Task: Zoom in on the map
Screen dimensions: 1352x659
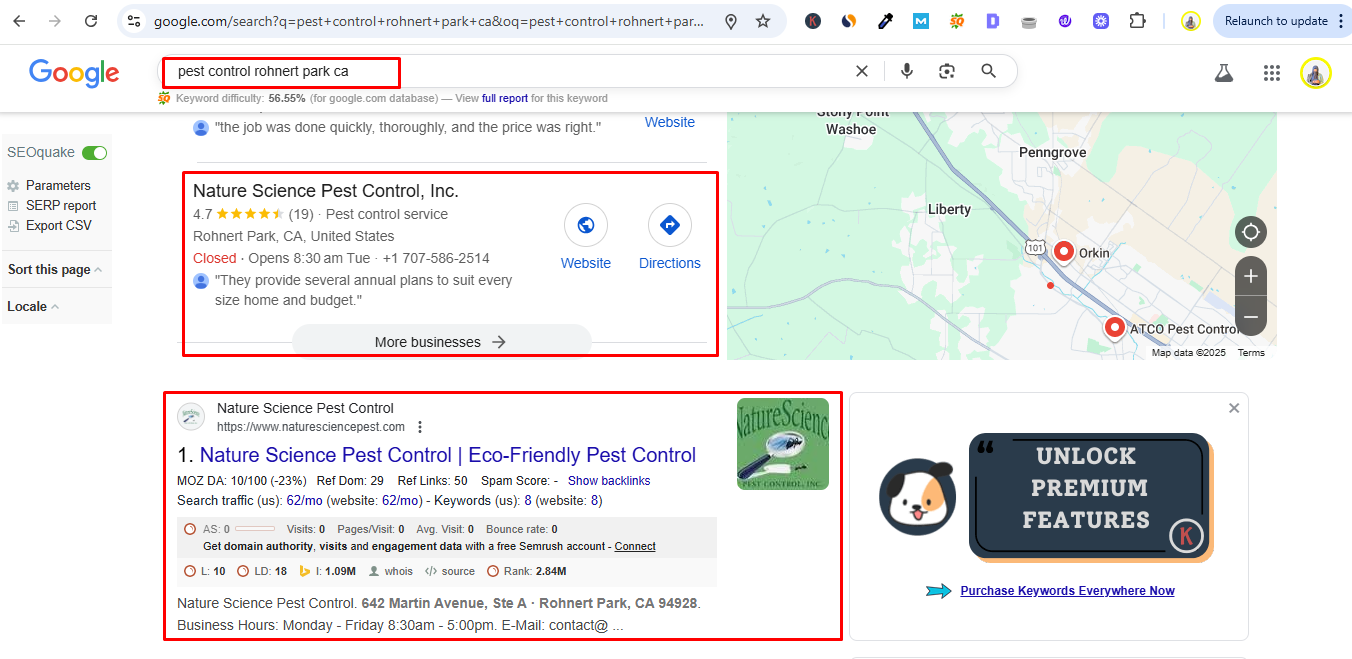Action: pos(1251,276)
